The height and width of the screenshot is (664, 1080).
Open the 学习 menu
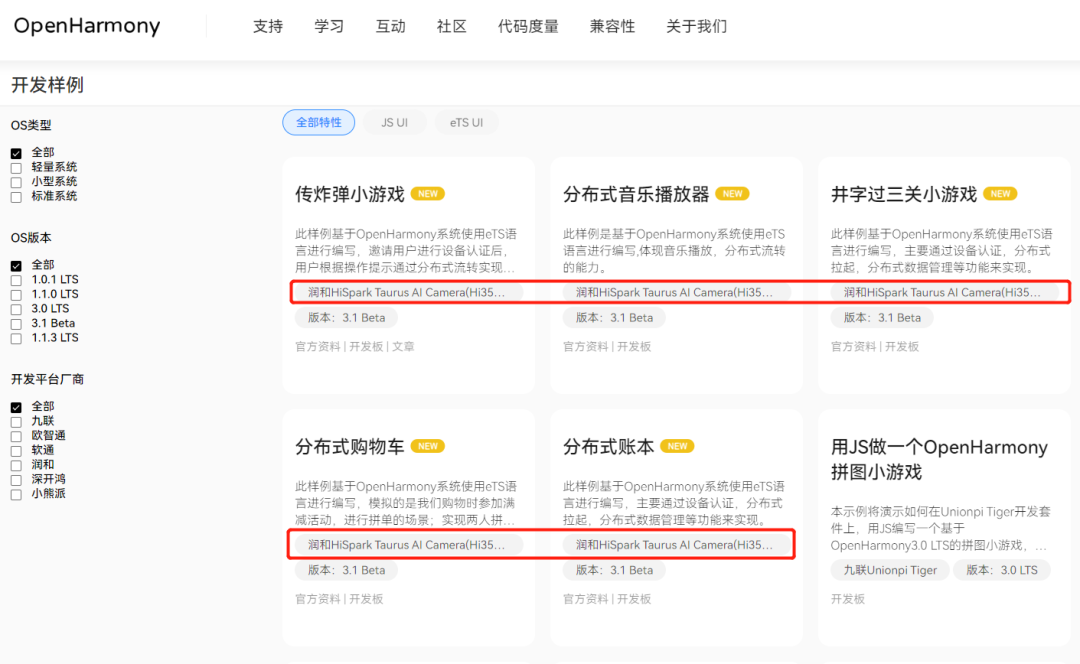click(x=329, y=26)
